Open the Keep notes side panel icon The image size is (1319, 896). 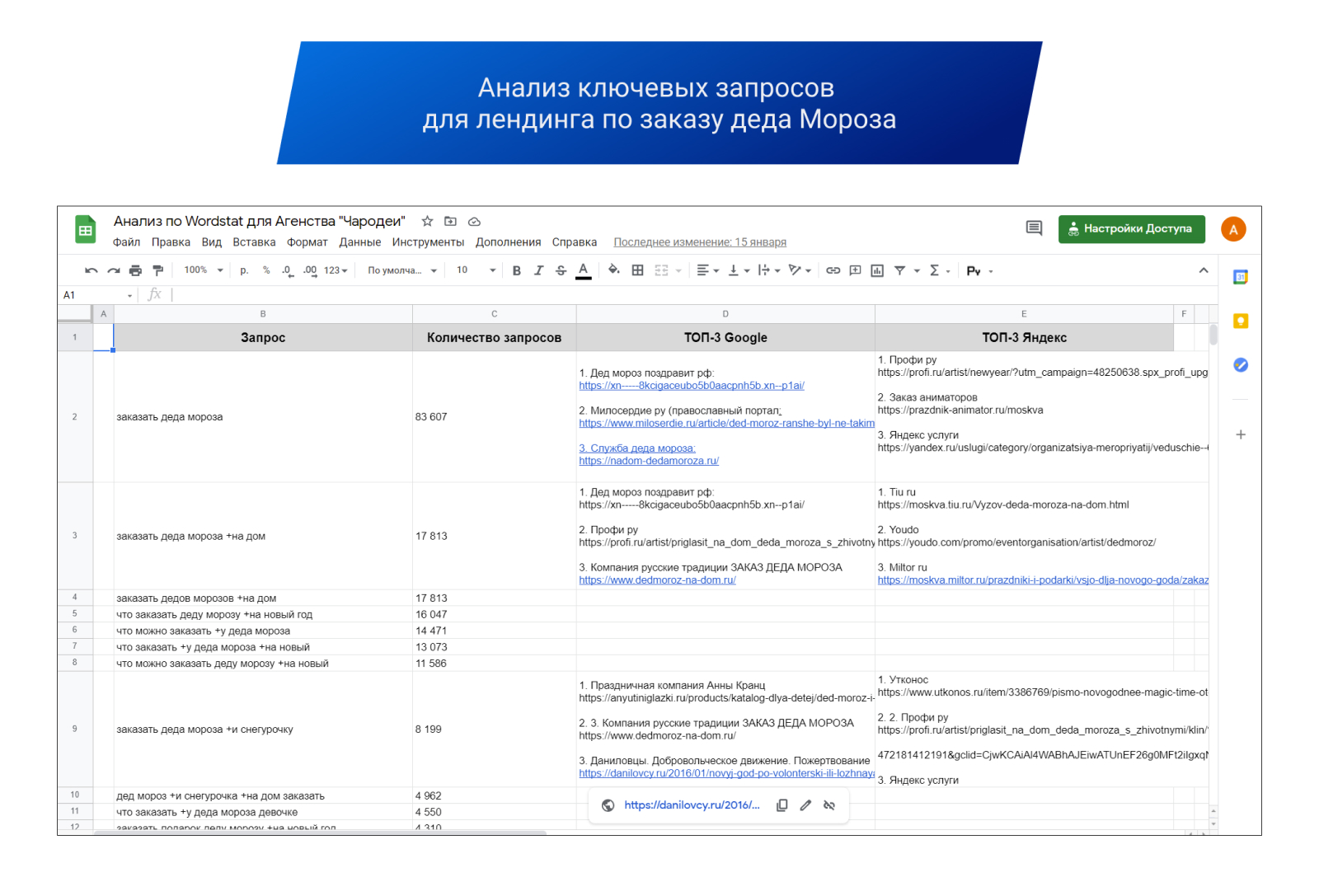click(1241, 321)
